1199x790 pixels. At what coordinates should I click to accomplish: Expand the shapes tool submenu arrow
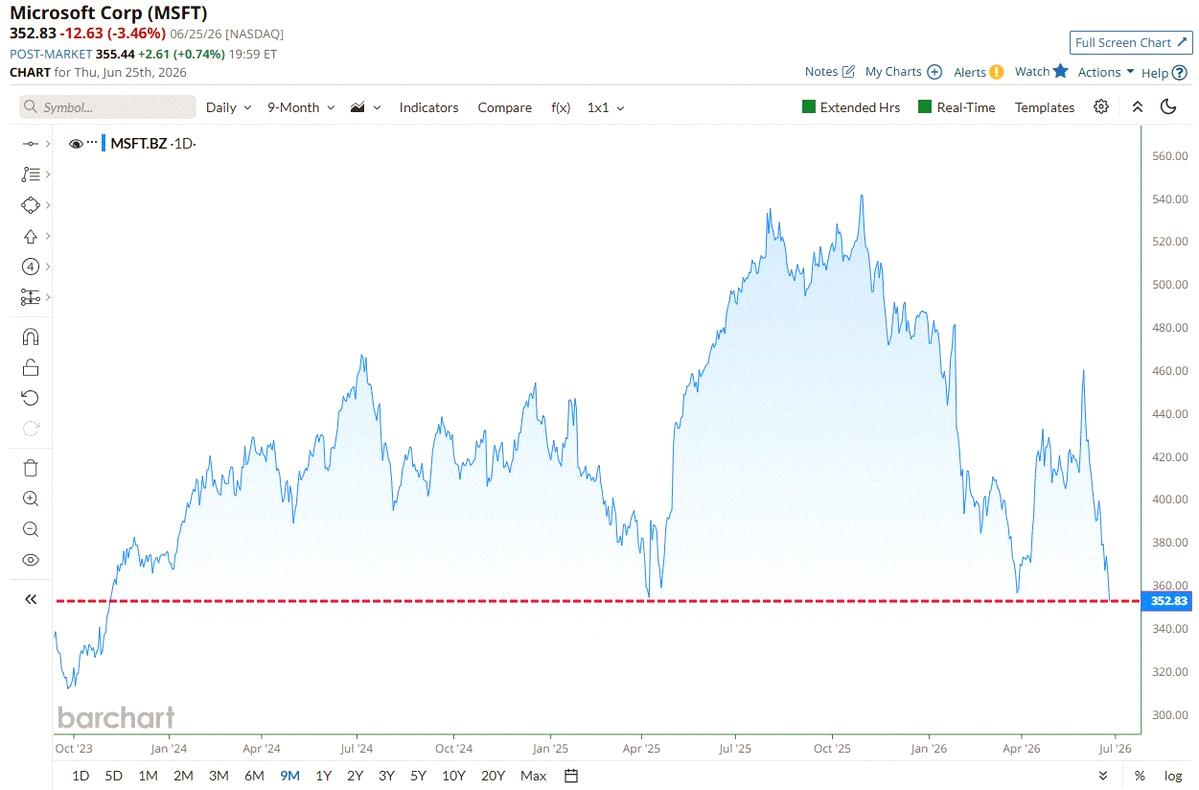pyautogui.click(x=48, y=205)
